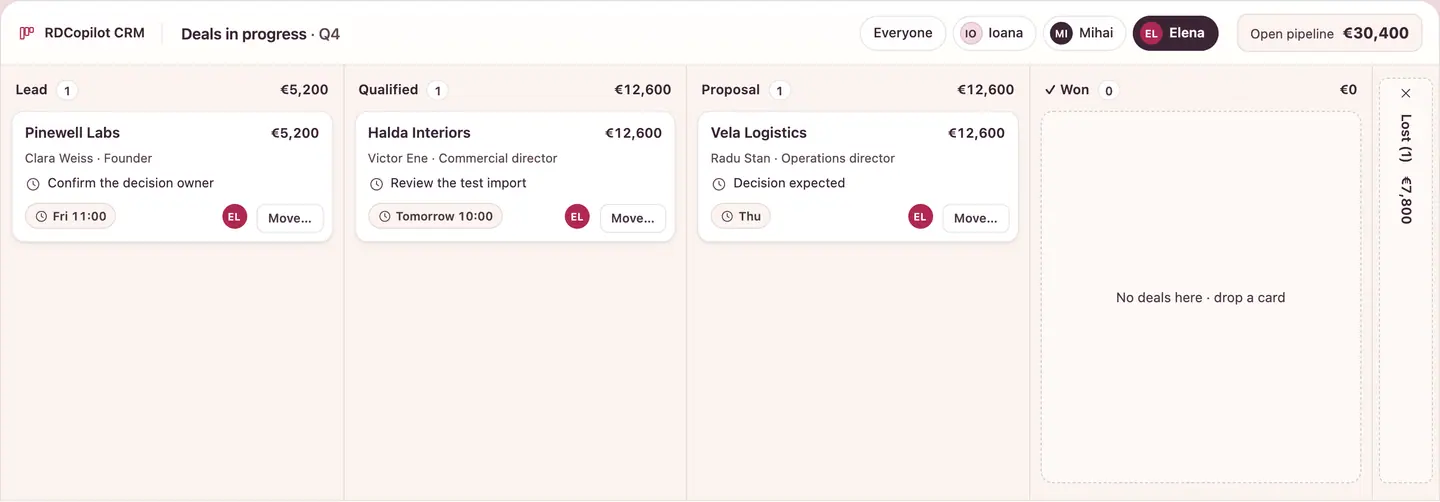Click the Won column total €0

[1348, 90]
